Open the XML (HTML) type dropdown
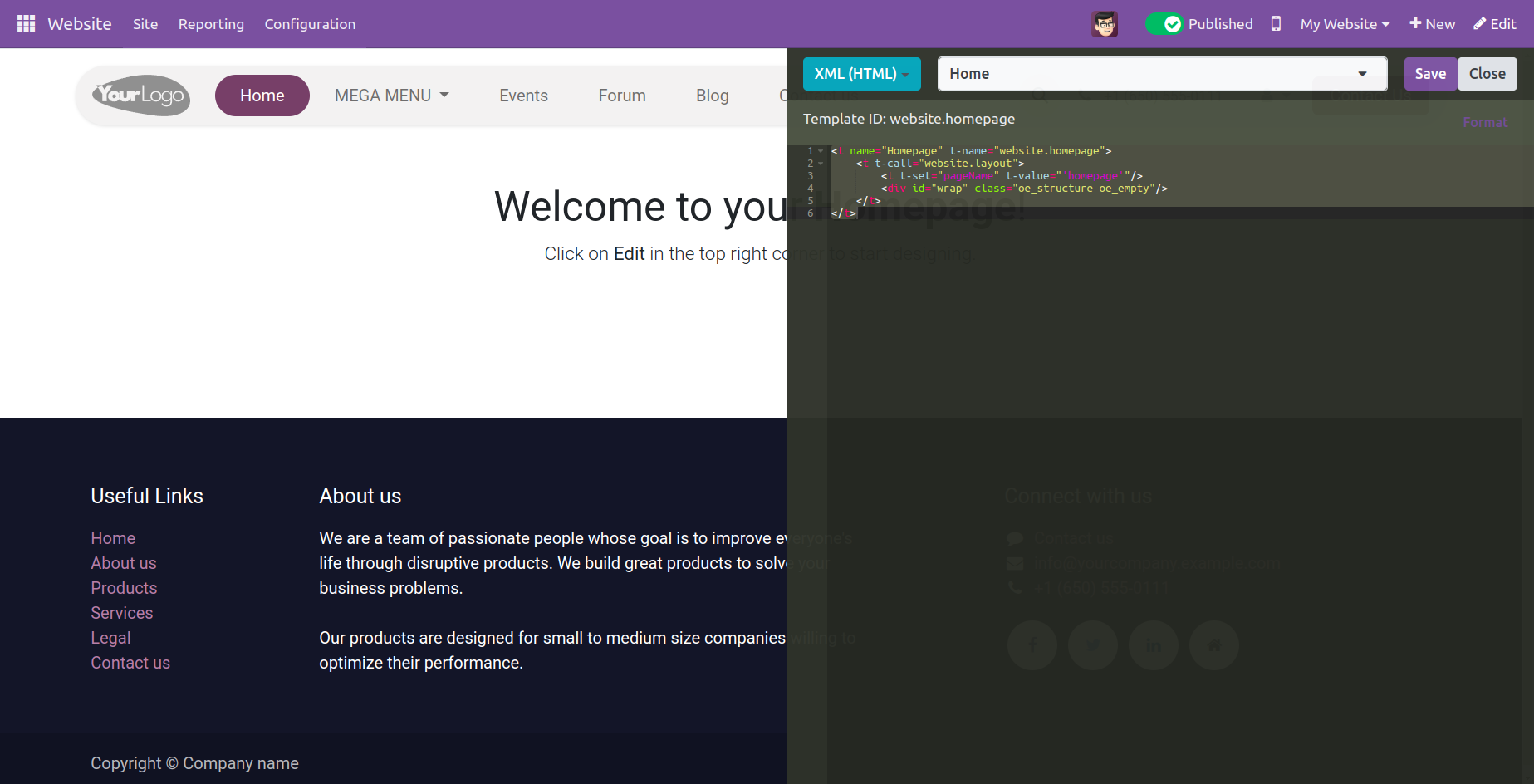Screen dimensions: 1534x784 click(861, 74)
